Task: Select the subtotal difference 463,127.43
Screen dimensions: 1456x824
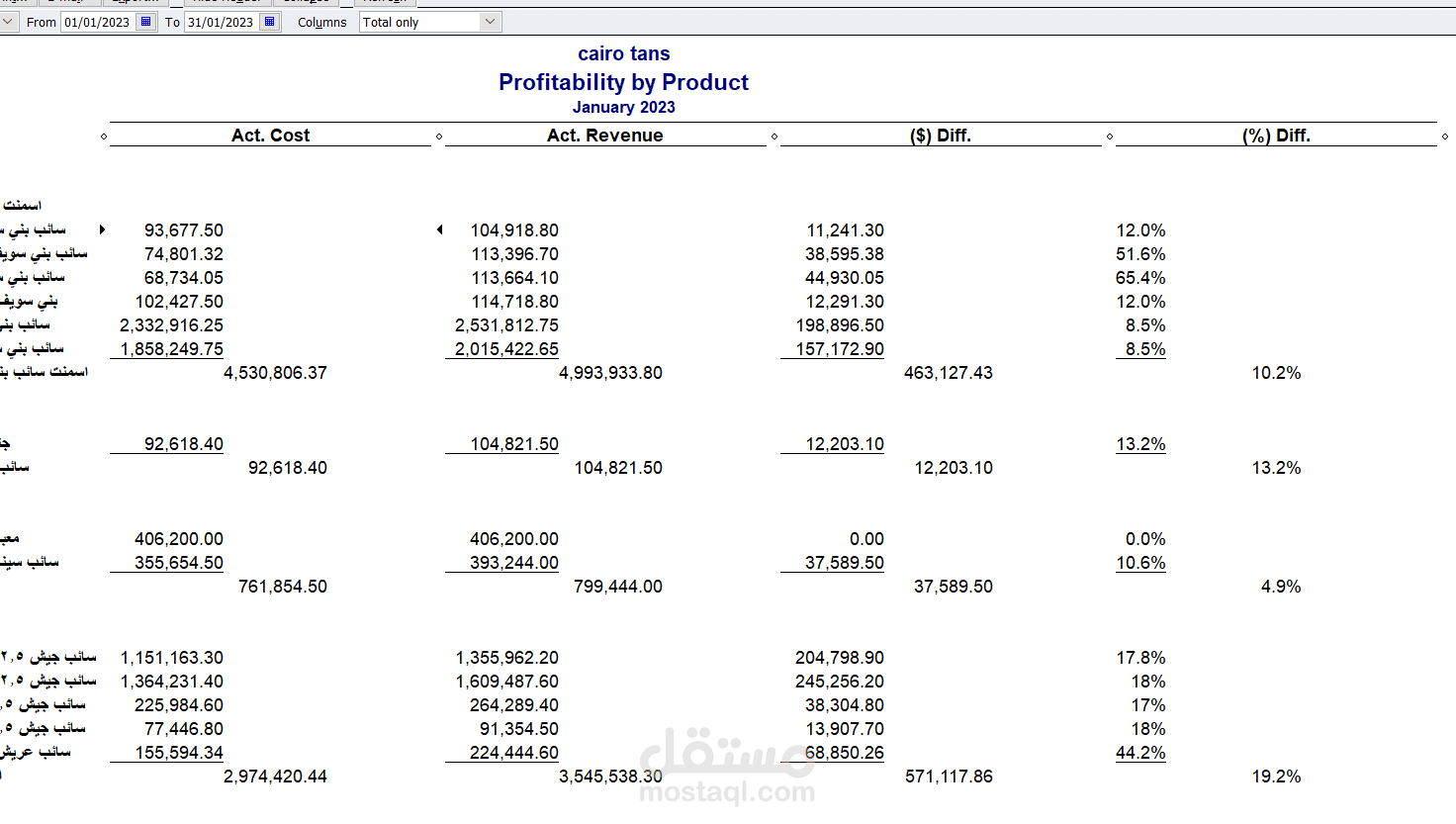Action: point(949,373)
